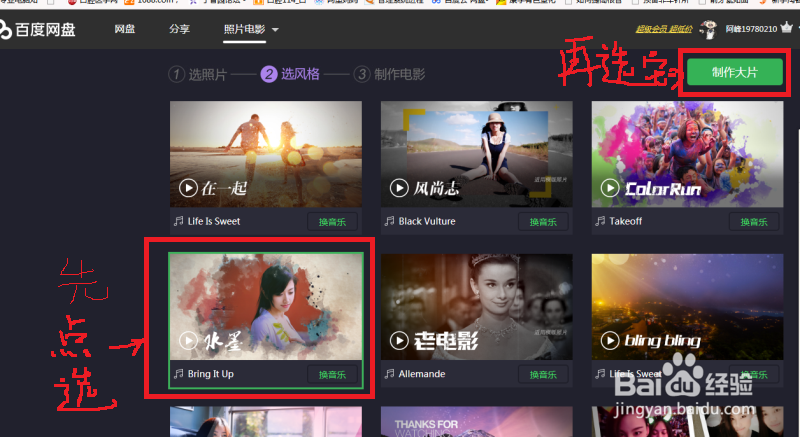Preview the 老电影 style play icon
This screenshot has width=800, height=437.
[x=399, y=340]
